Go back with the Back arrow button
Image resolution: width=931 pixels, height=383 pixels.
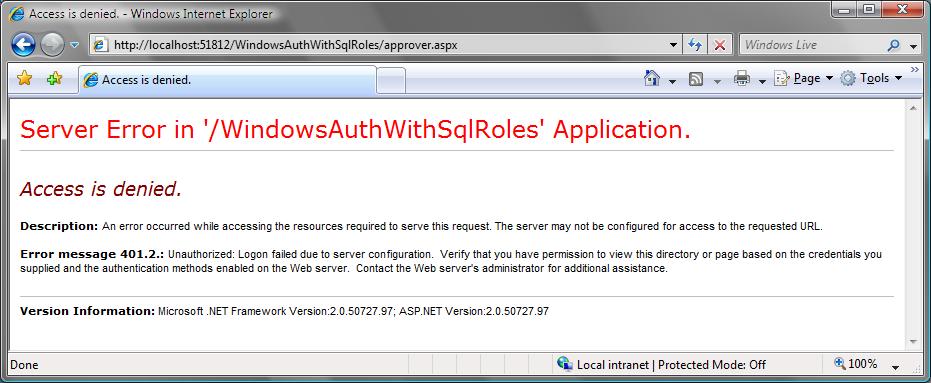pyautogui.click(x=23, y=45)
